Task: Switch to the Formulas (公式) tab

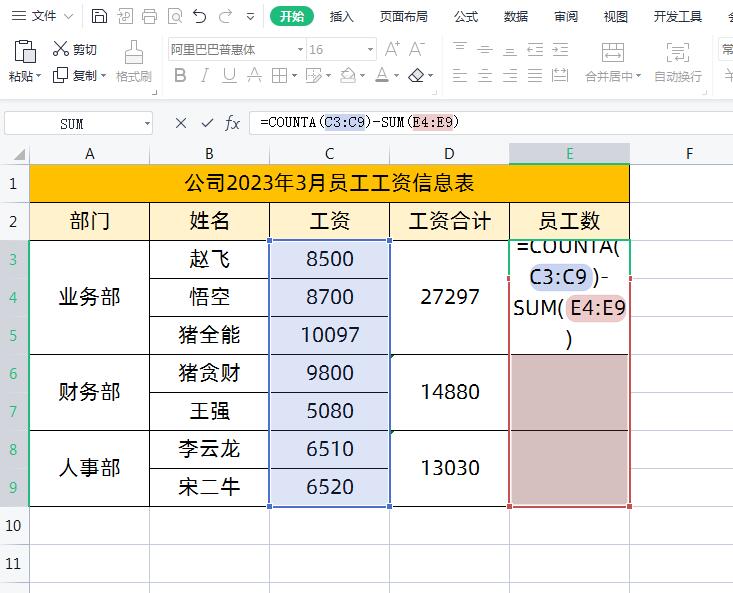Action: point(466,17)
